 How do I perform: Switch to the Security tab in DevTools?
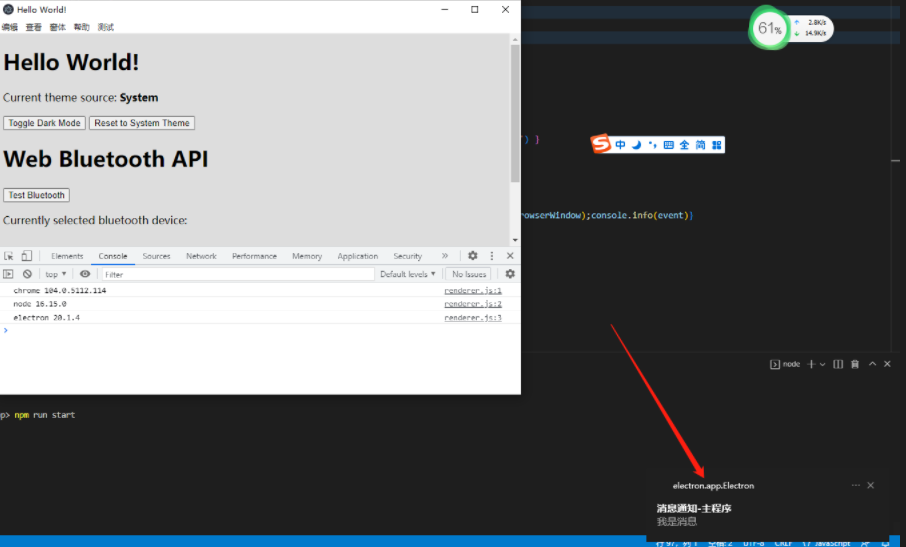pos(407,256)
